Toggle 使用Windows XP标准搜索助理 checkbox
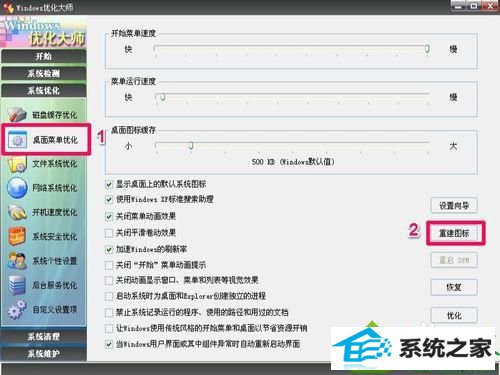The image size is (500, 375). 109,200
